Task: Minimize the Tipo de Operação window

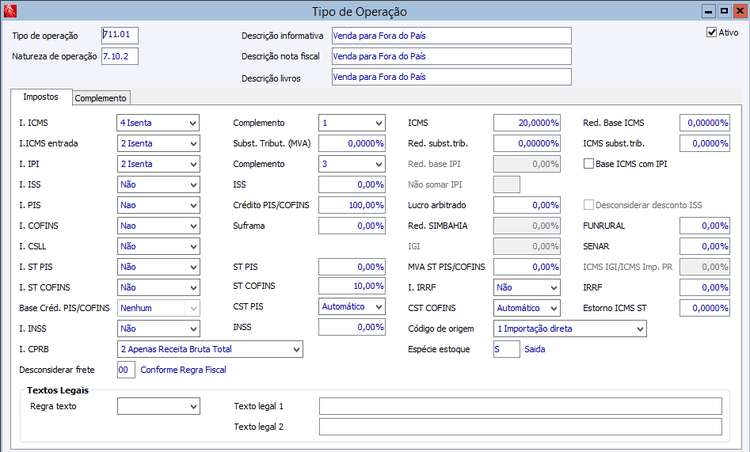Action: pyautogui.click(x=708, y=10)
